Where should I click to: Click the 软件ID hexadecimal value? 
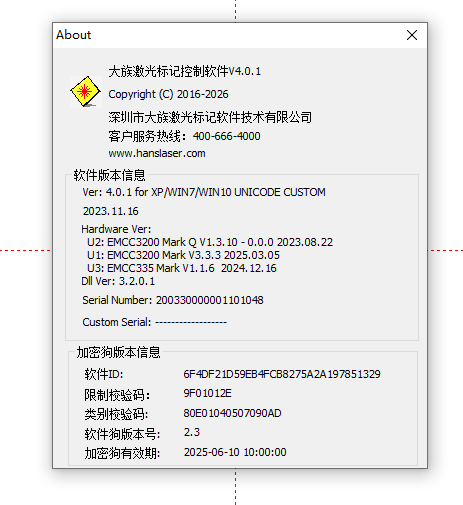[282, 374]
